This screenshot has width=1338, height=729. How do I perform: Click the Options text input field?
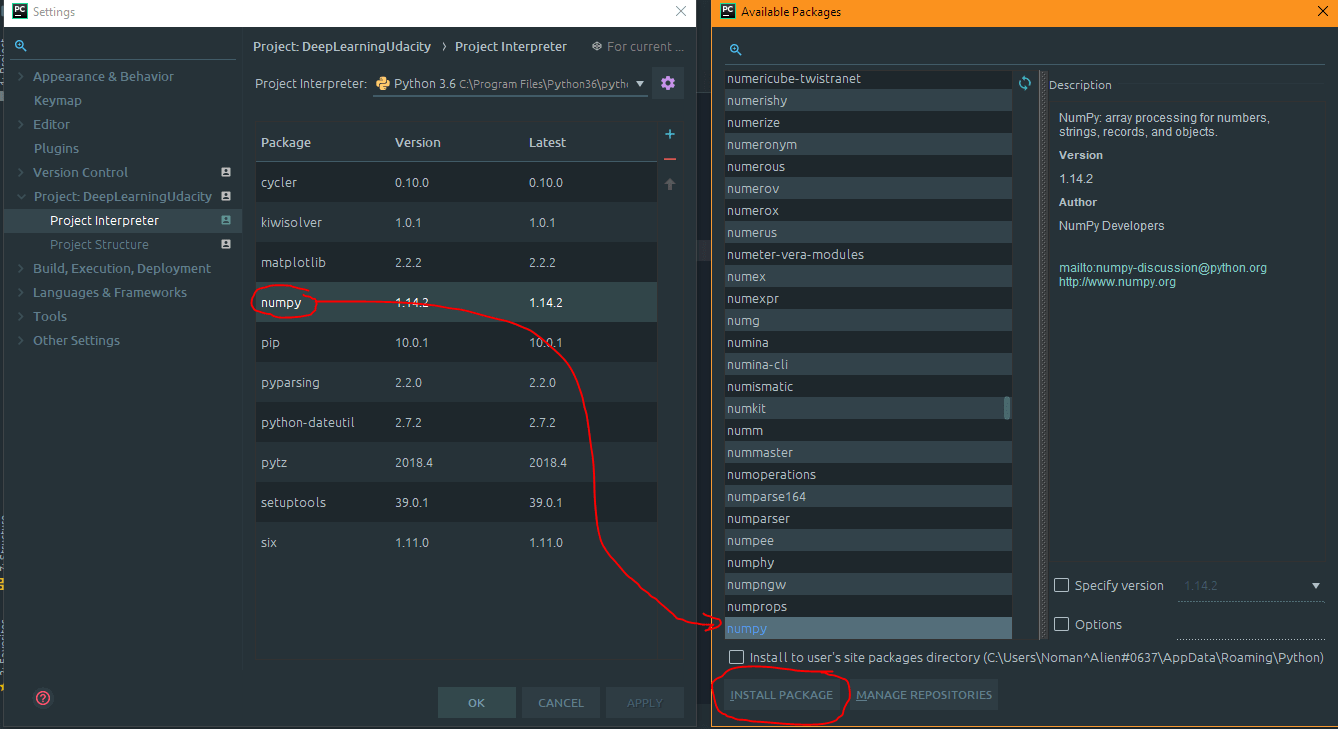(x=1250, y=625)
